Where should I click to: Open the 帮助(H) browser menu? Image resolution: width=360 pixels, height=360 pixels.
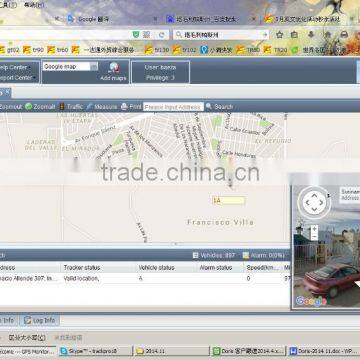34,5
